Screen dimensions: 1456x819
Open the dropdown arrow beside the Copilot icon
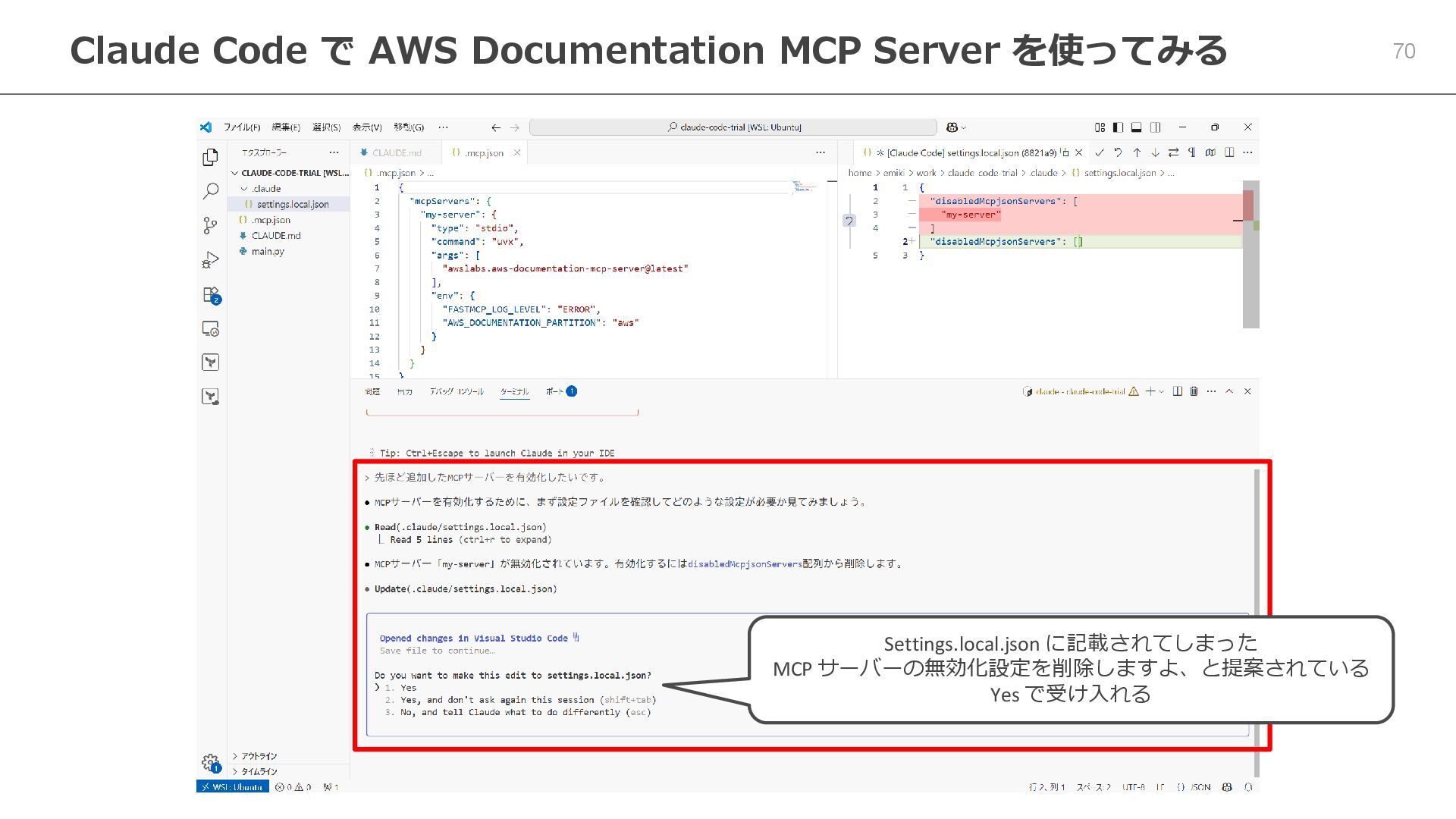964,127
